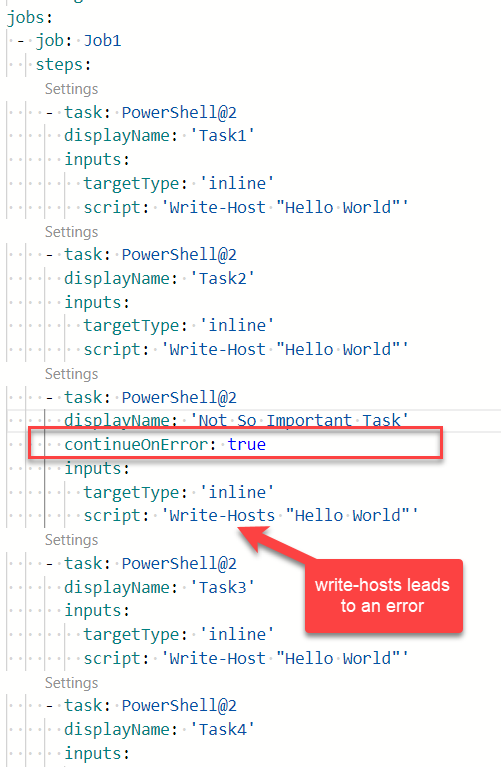Viewport: 501px width, 767px height.
Task: Open Settings link above Not So Important Task
Action: coord(71,374)
